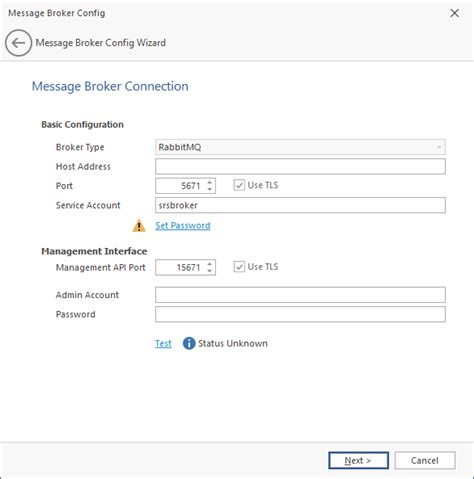This screenshot has height=479, width=474.
Task: Decrease Management API Port using down arrow
Action: [x=210, y=271]
